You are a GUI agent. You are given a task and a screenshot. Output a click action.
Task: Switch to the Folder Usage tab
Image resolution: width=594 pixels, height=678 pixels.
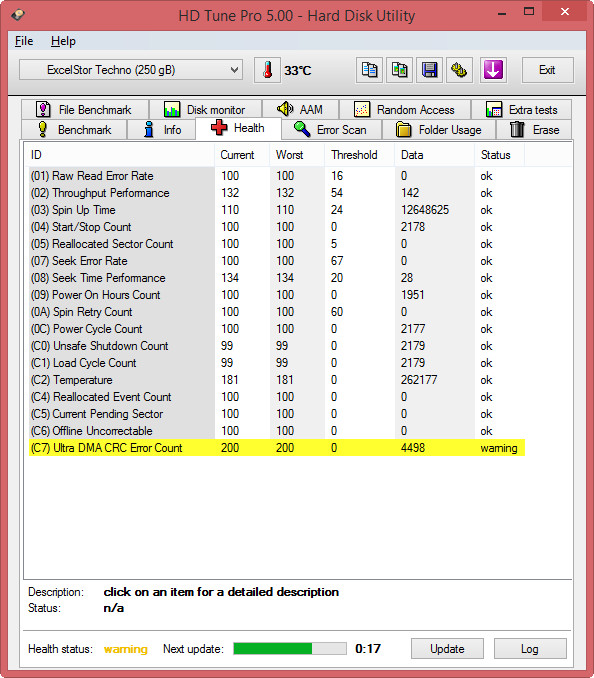click(x=439, y=130)
